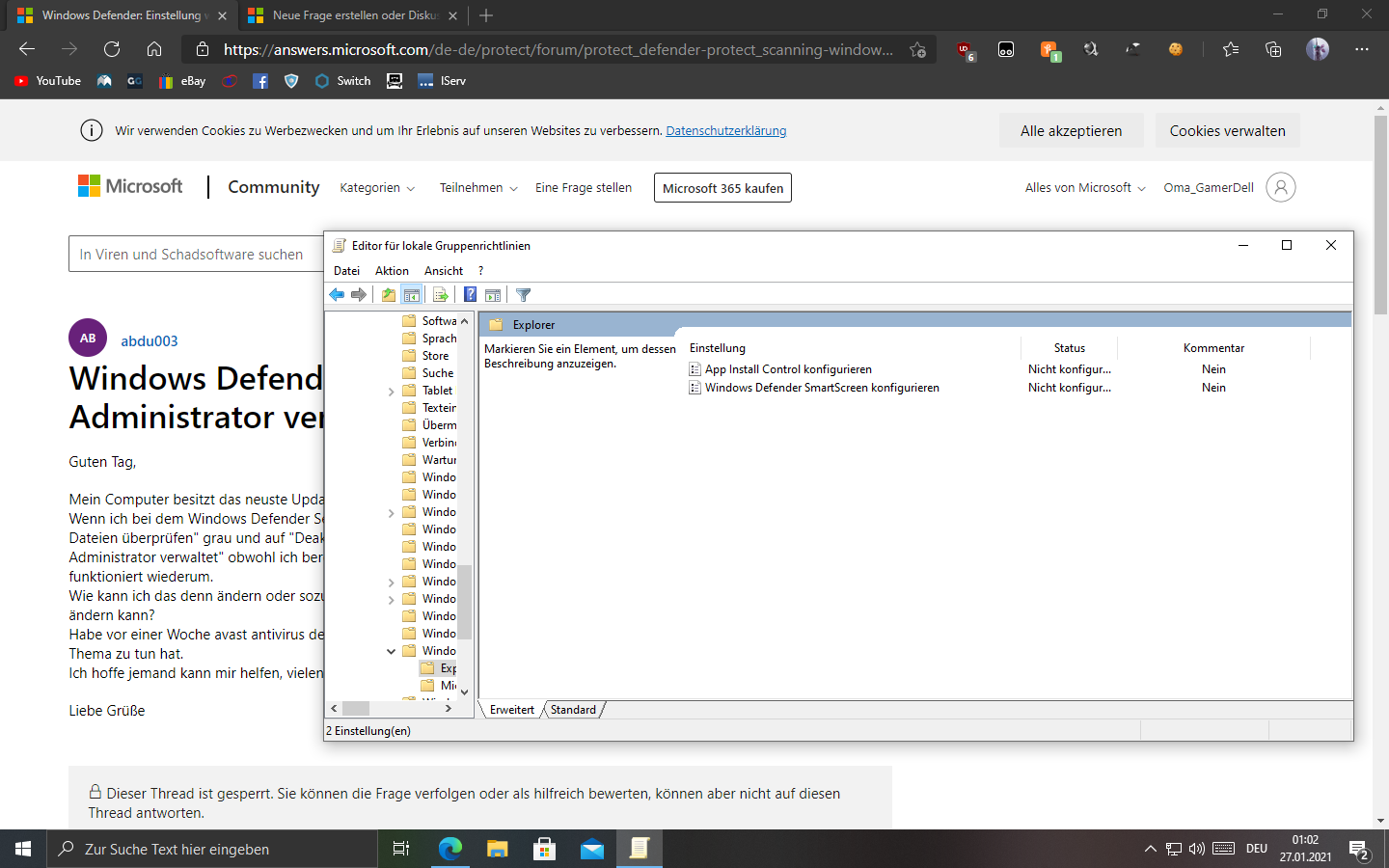Switch to the Standard tab
This screenshot has height=868, width=1389.
point(573,710)
